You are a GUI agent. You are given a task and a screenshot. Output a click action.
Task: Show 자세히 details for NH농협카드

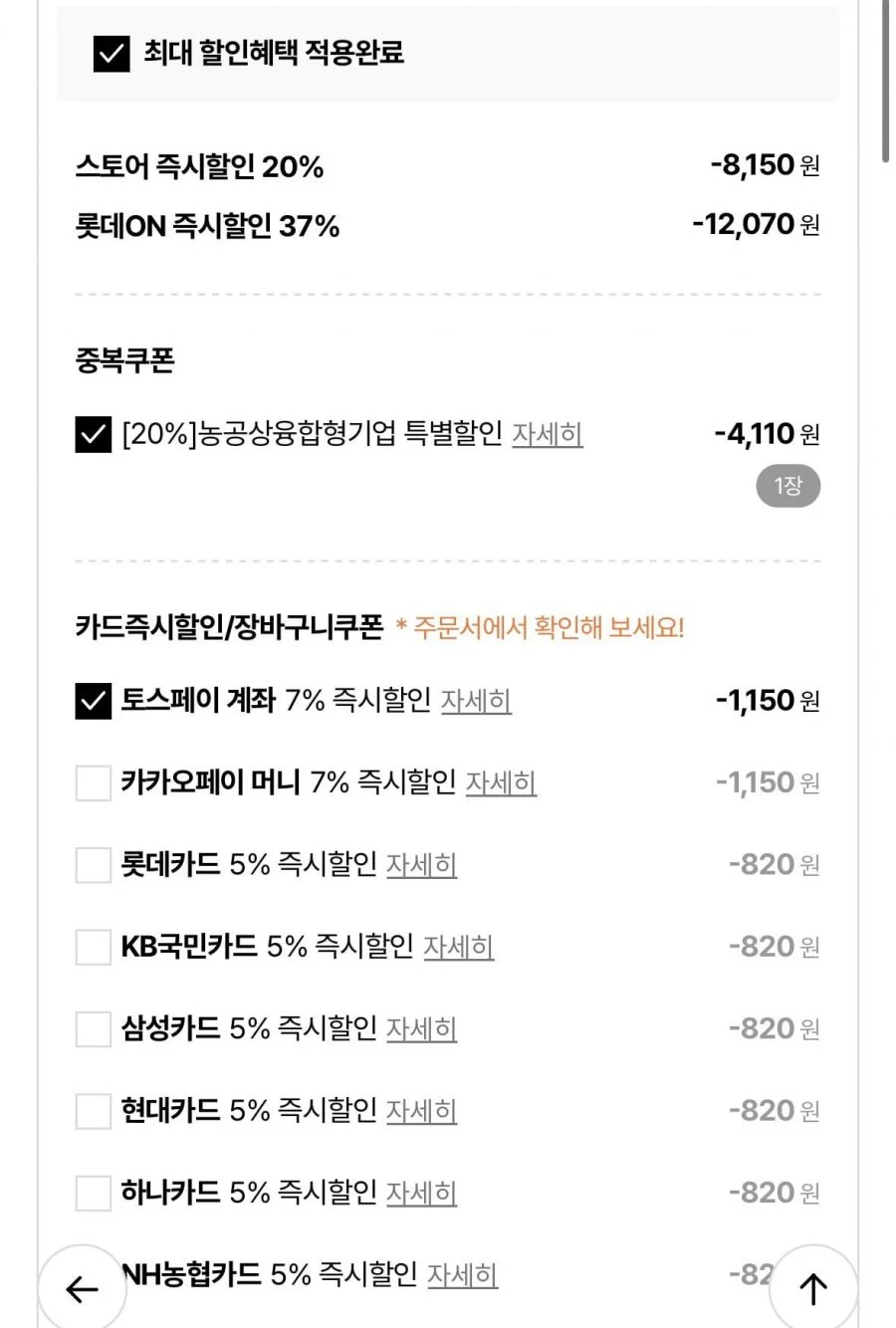(x=463, y=1274)
